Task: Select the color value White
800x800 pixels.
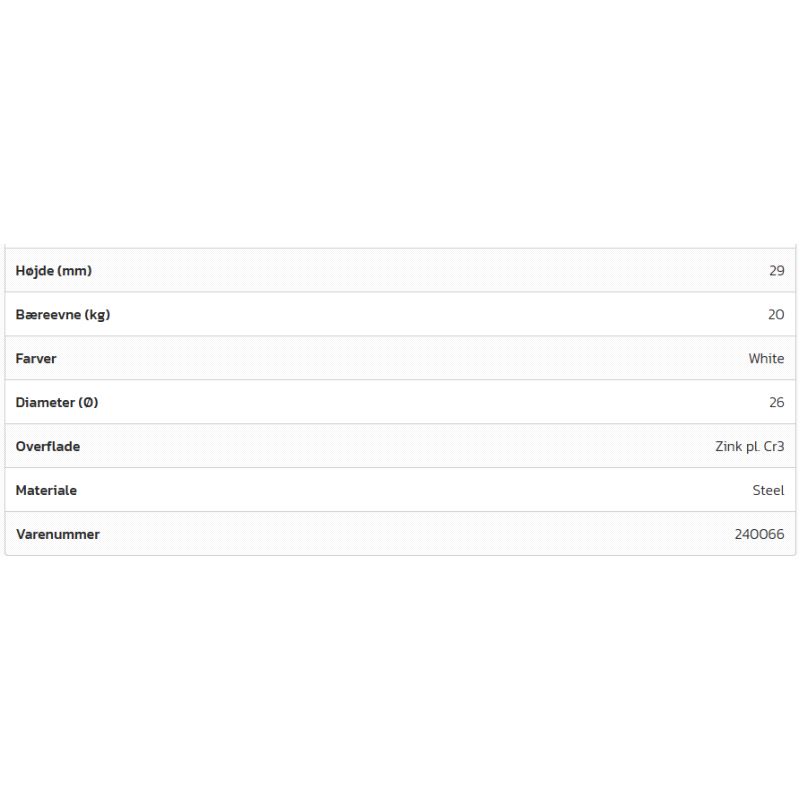Action: [766, 359]
